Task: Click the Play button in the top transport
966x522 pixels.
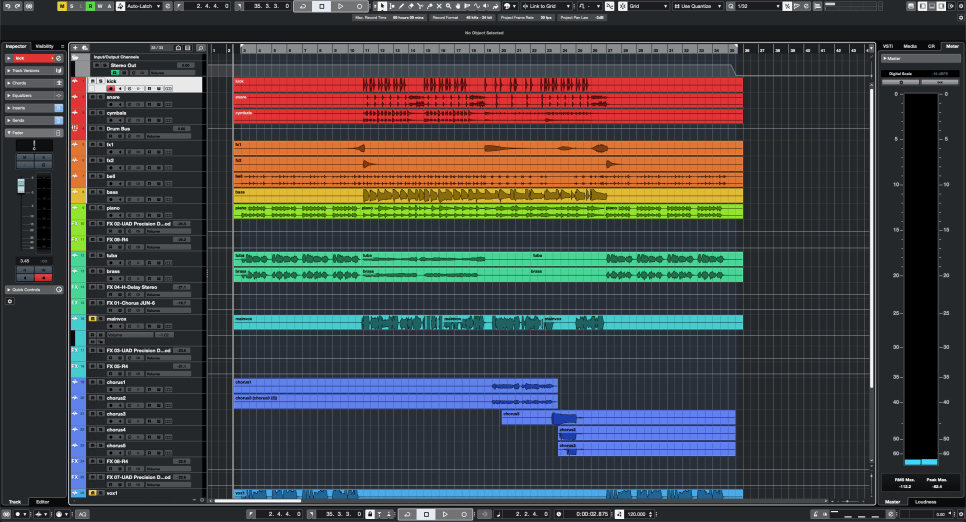Action: pos(340,6)
